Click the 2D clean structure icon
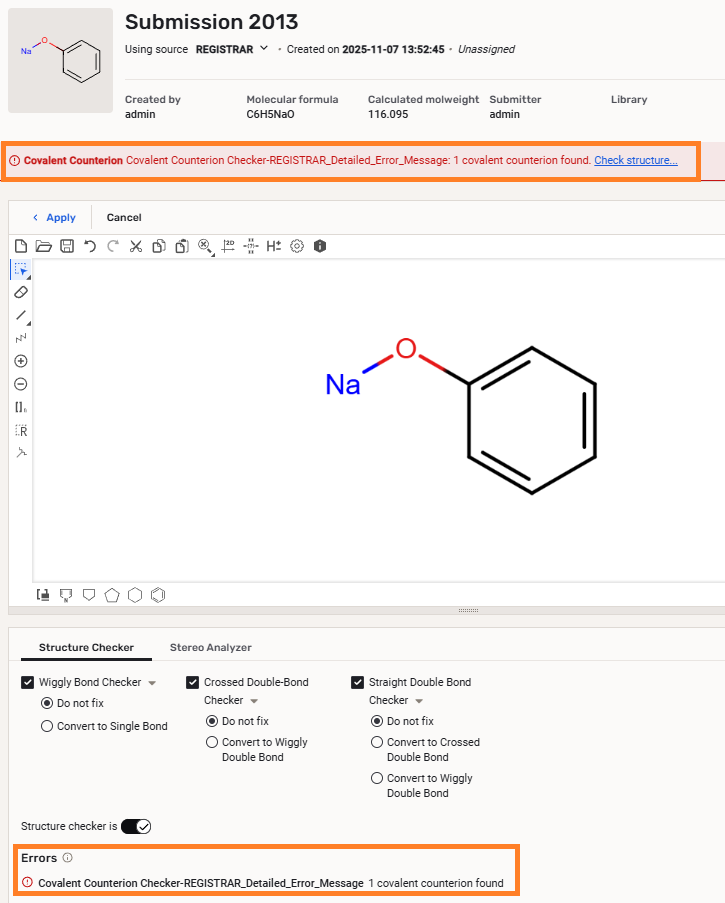Image resolution: width=725 pixels, height=903 pixels. tap(228, 245)
